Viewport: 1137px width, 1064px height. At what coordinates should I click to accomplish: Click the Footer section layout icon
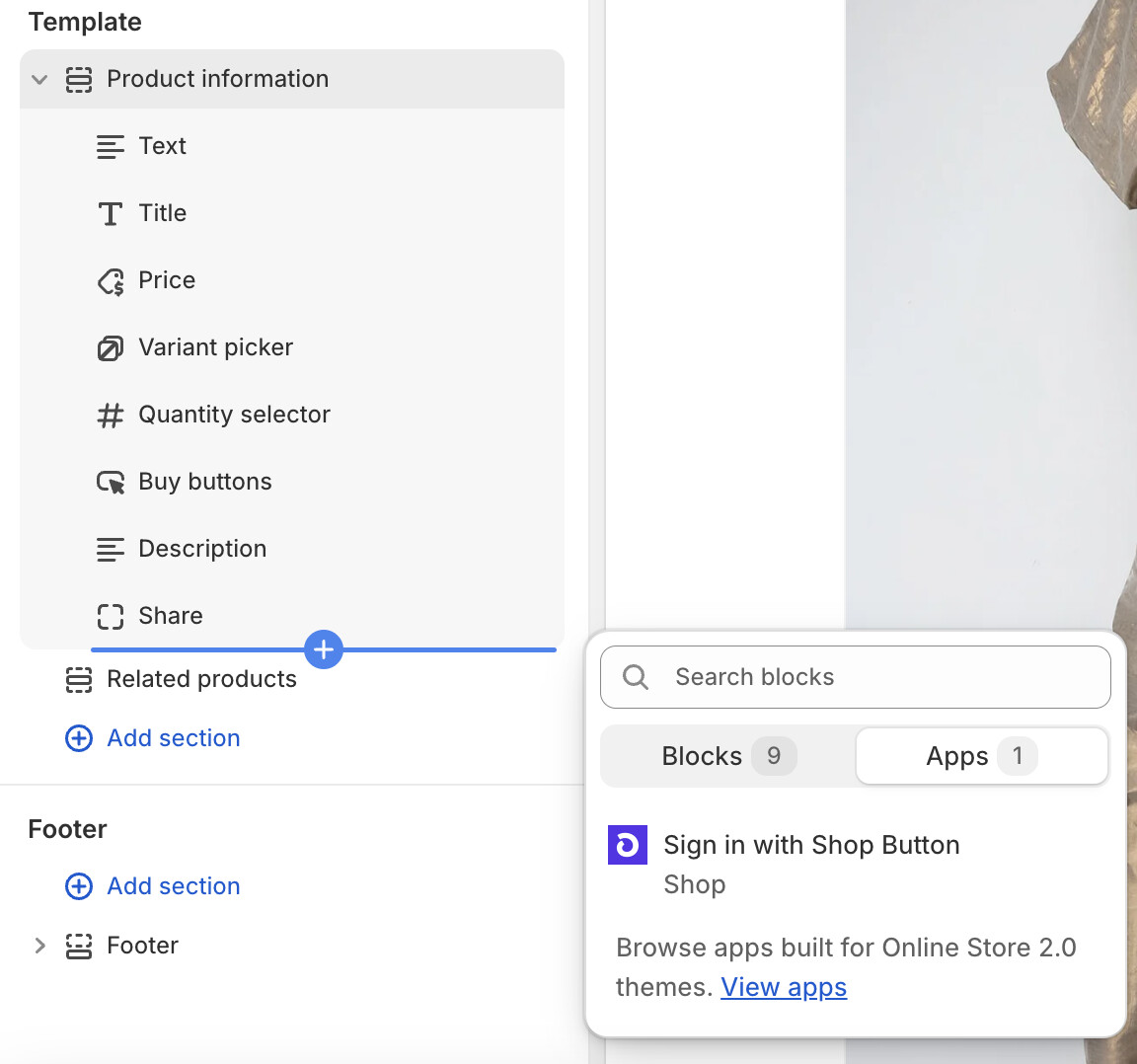79,946
